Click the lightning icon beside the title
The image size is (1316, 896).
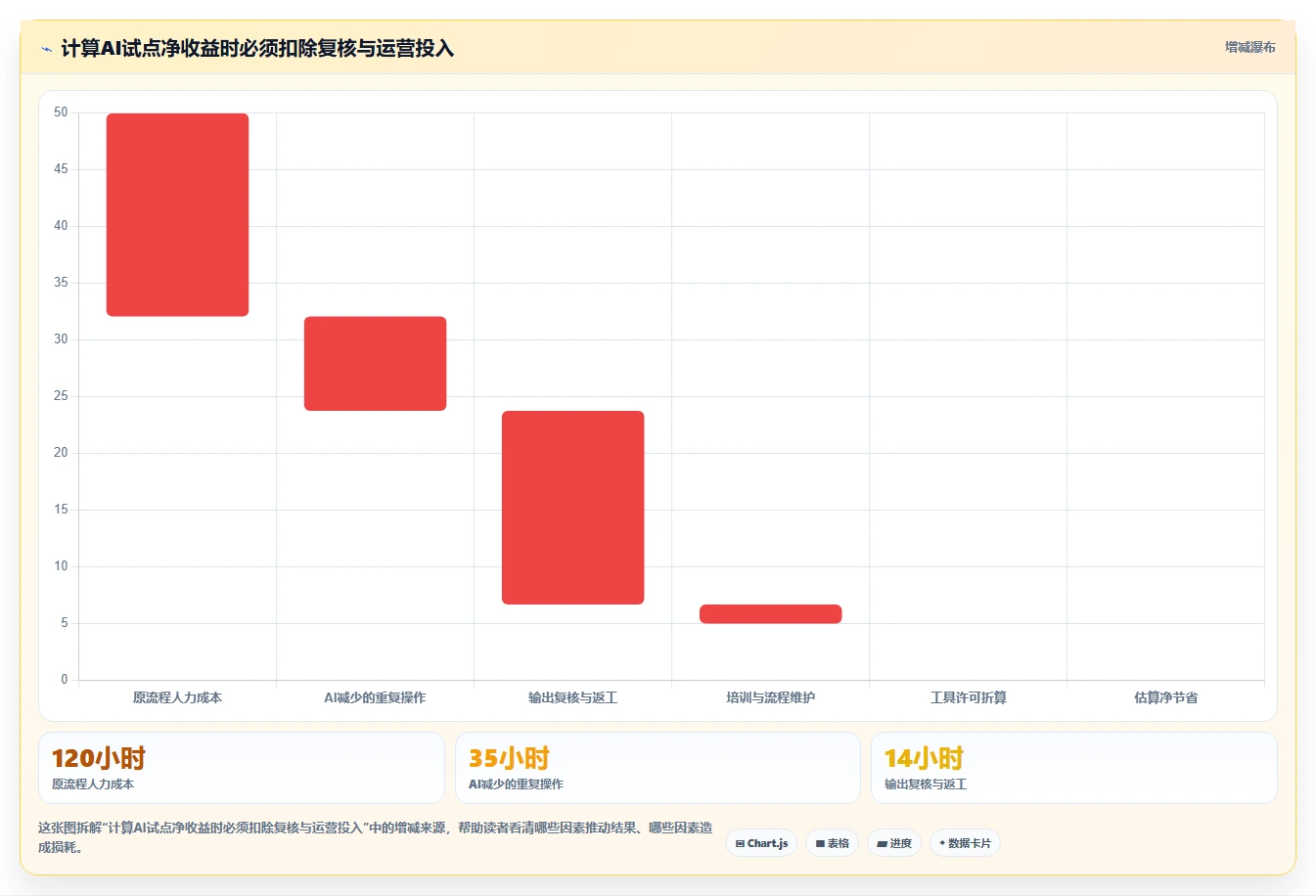[46, 49]
